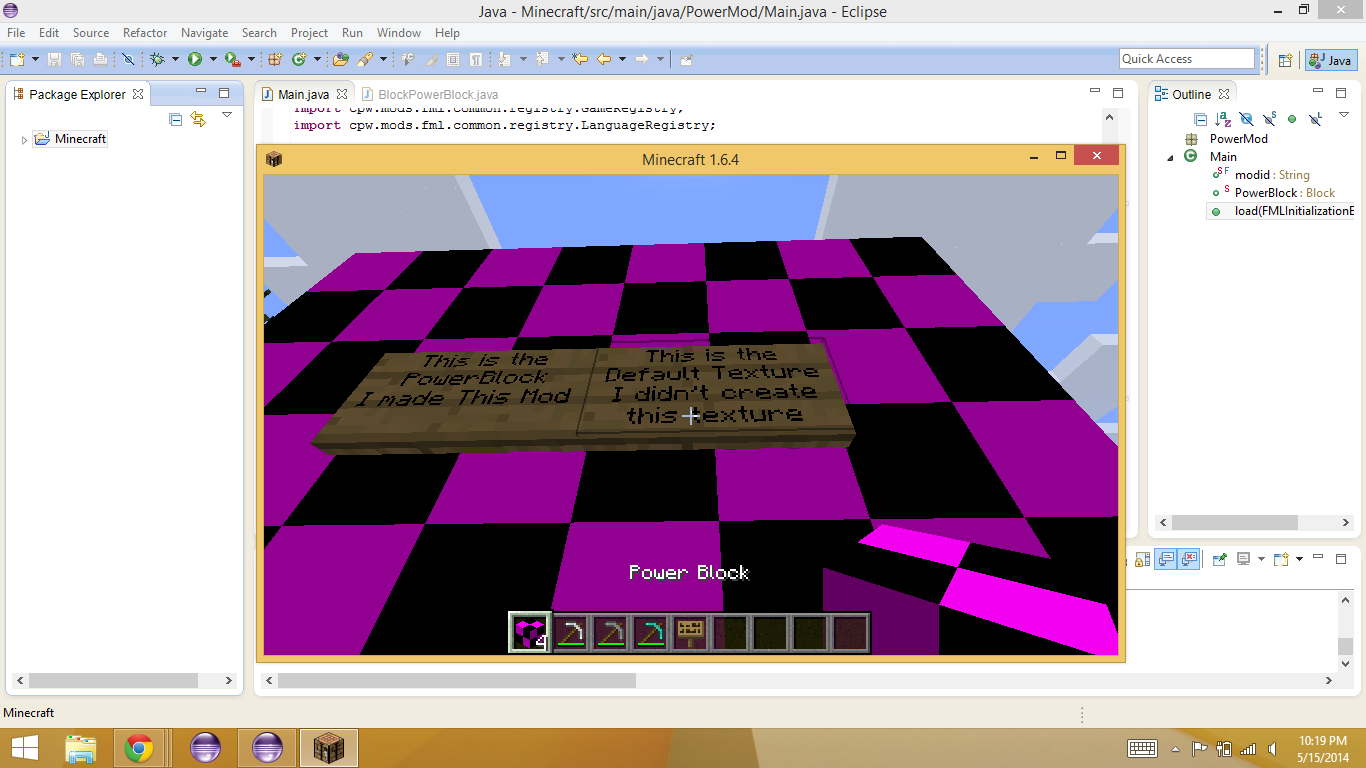This screenshot has height=768, width=1366.
Task: Click the Open Perspective icon
Action: [1285, 60]
